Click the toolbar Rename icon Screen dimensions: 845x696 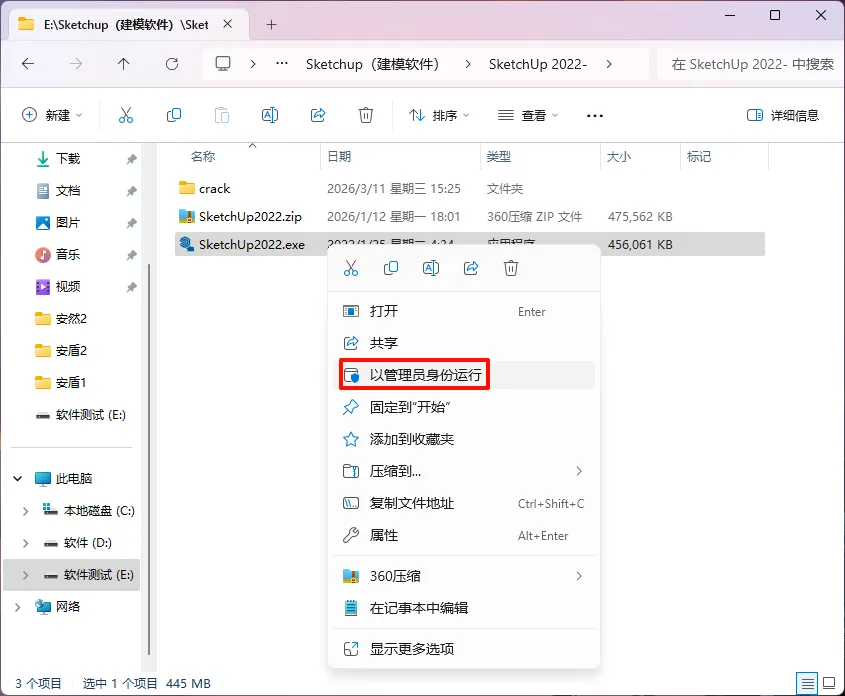269,115
